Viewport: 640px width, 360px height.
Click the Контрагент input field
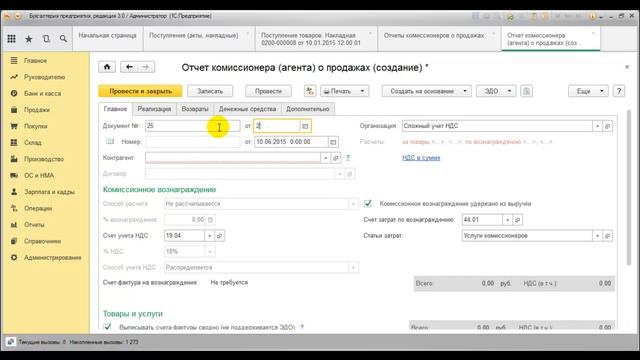[233, 158]
